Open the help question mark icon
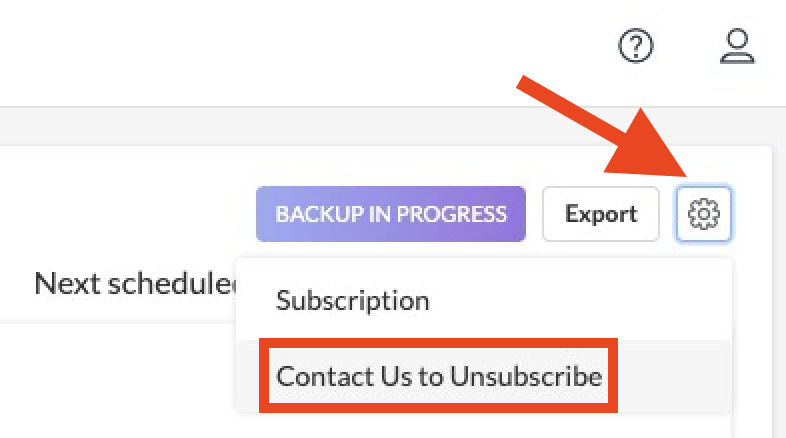The image size is (786, 438). (636, 46)
